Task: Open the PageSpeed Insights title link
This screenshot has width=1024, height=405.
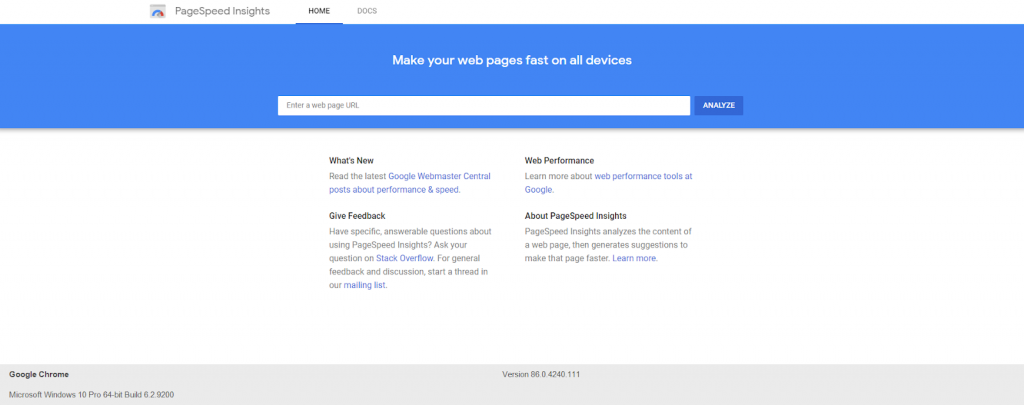Action: pyautogui.click(x=222, y=11)
